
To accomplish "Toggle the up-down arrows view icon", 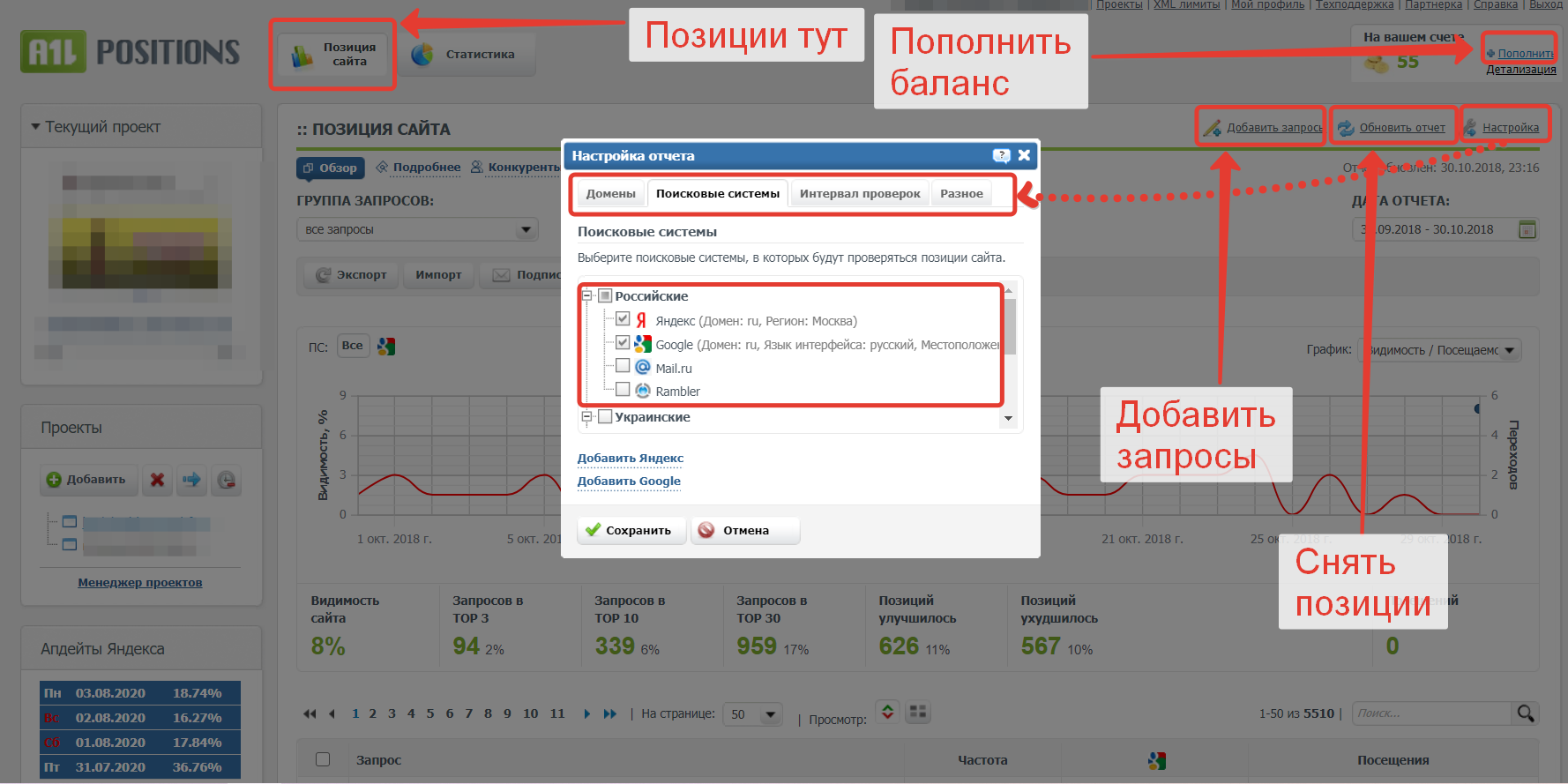I will pyautogui.click(x=888, y=712).
